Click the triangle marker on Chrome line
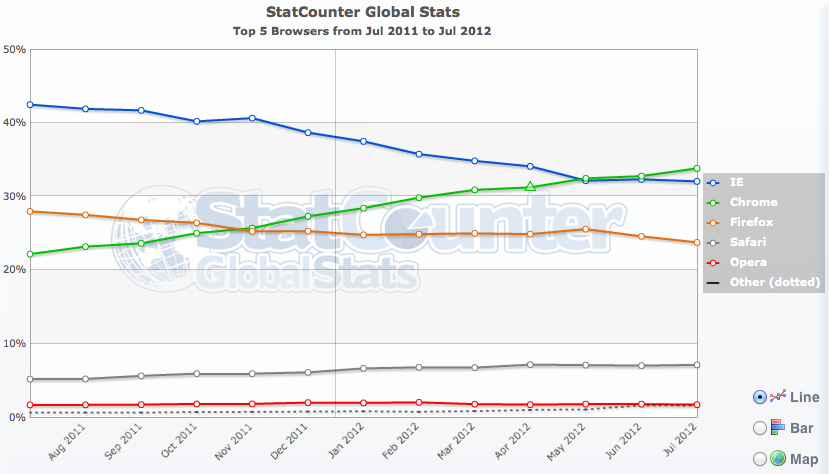This screenshot has width=829, height=474. pyautogui.click(x=530, y=186)
